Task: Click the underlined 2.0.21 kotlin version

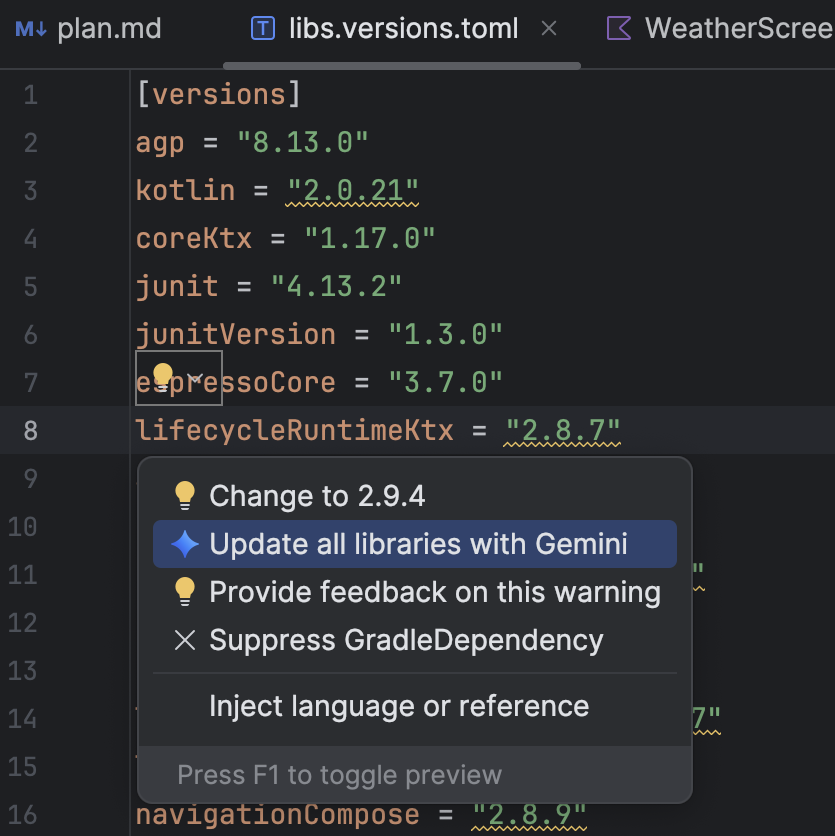Action: 351,190
